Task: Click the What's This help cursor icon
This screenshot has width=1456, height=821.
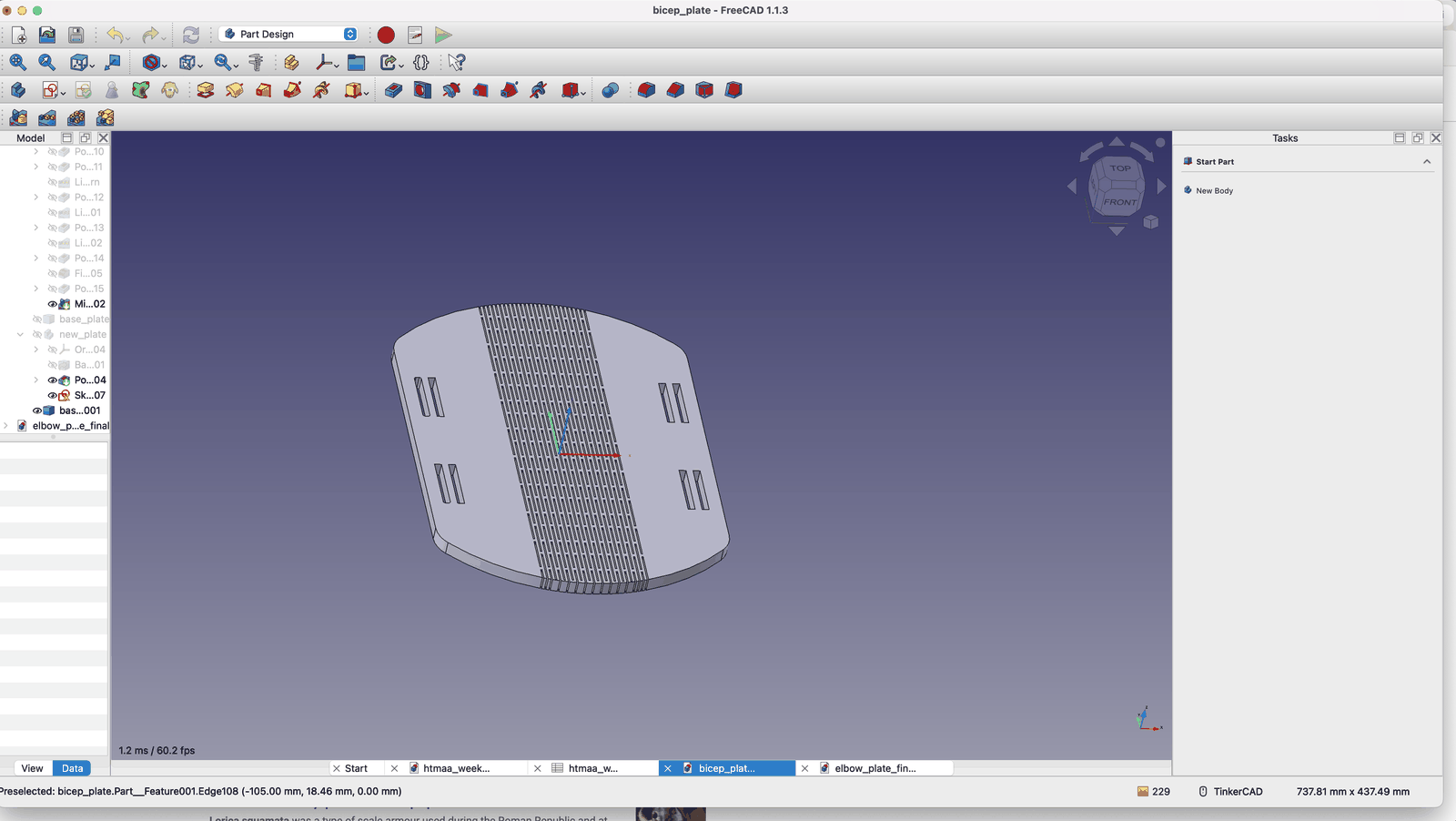Action: pos(457,62)
